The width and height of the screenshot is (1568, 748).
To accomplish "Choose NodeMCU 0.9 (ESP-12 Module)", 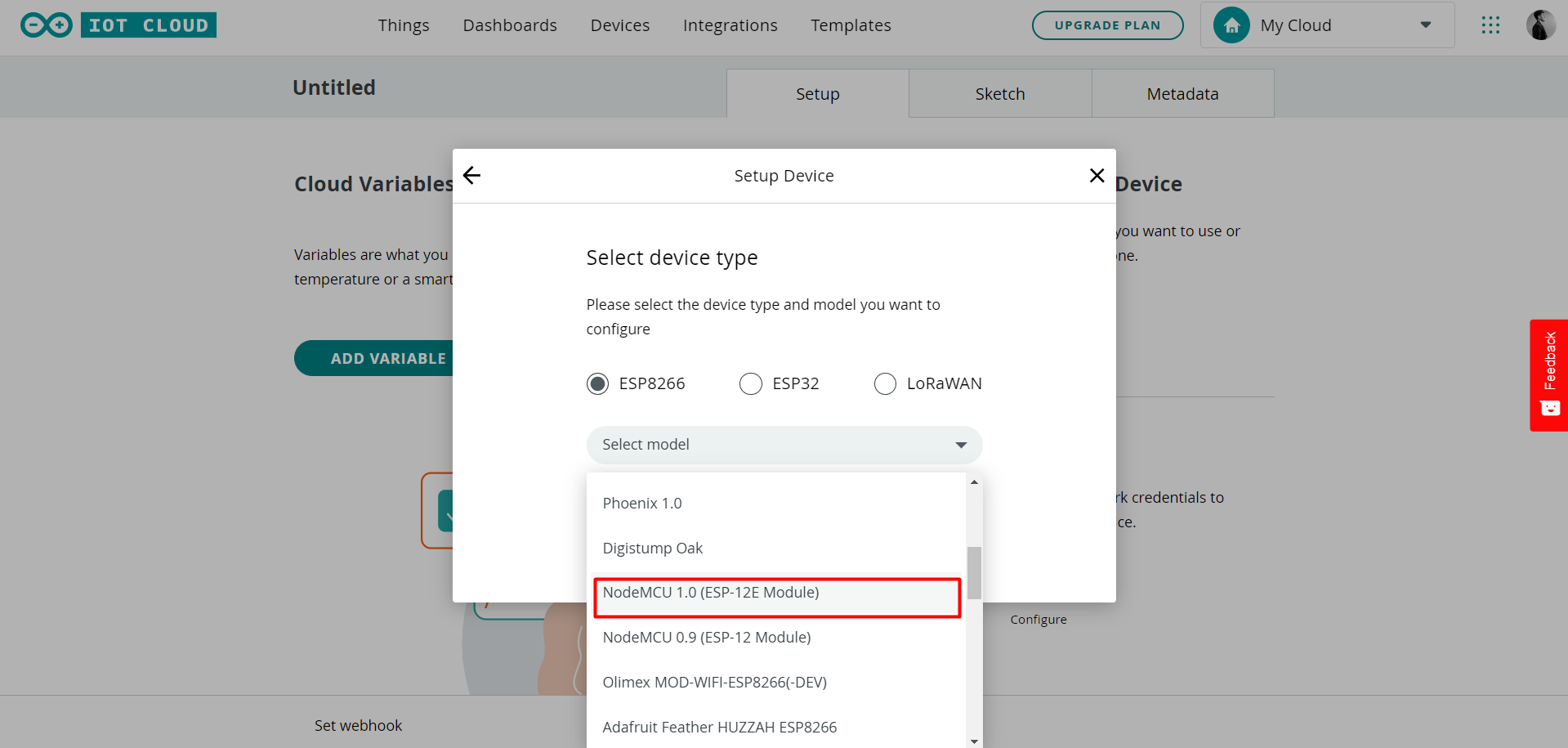I will [x=776, y=638].
